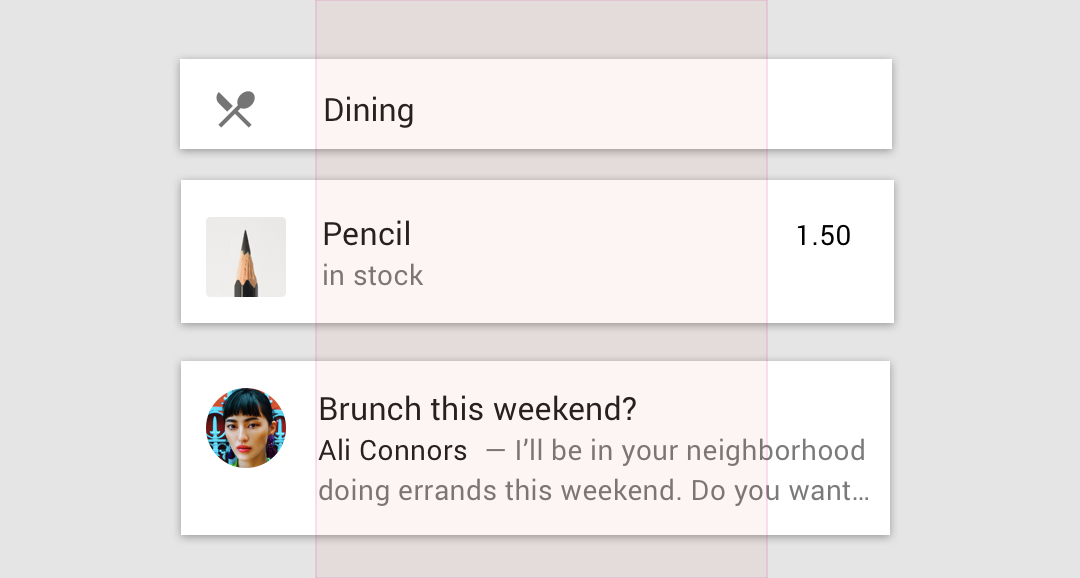1080x578 pixels.
Task: Click the "Do you want" text in the preview
Action: pos(771,491)
